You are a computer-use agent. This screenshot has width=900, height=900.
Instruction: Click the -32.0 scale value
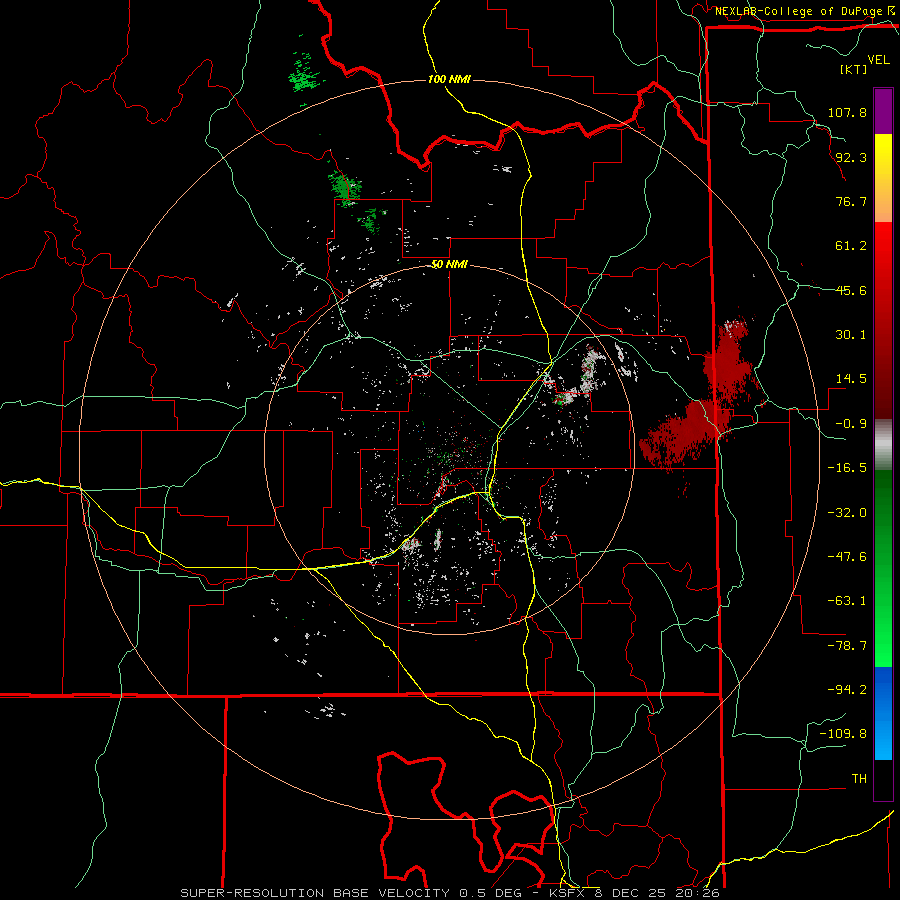(847, 513)
